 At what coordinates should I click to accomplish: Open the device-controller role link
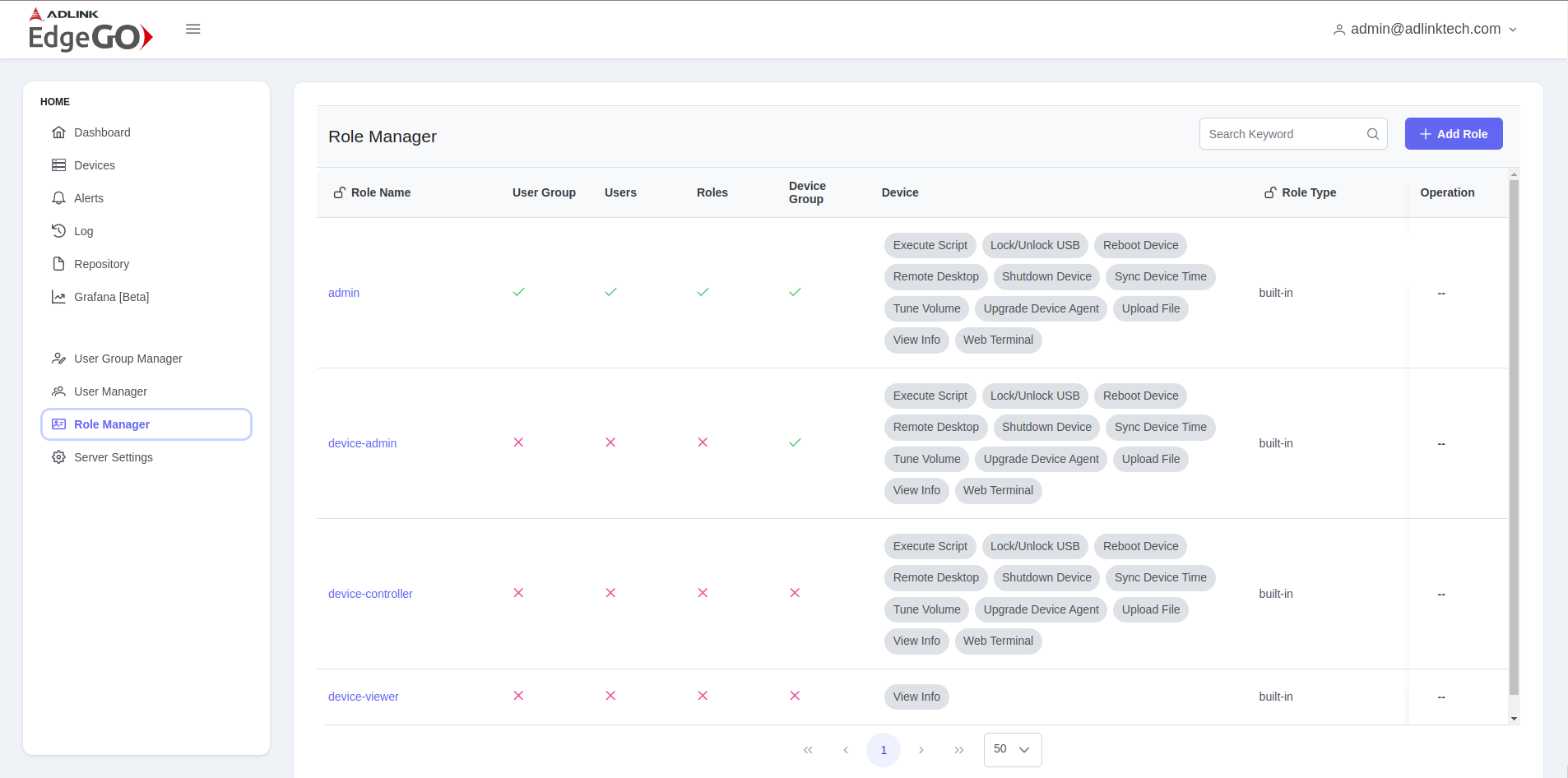point(369,593)
